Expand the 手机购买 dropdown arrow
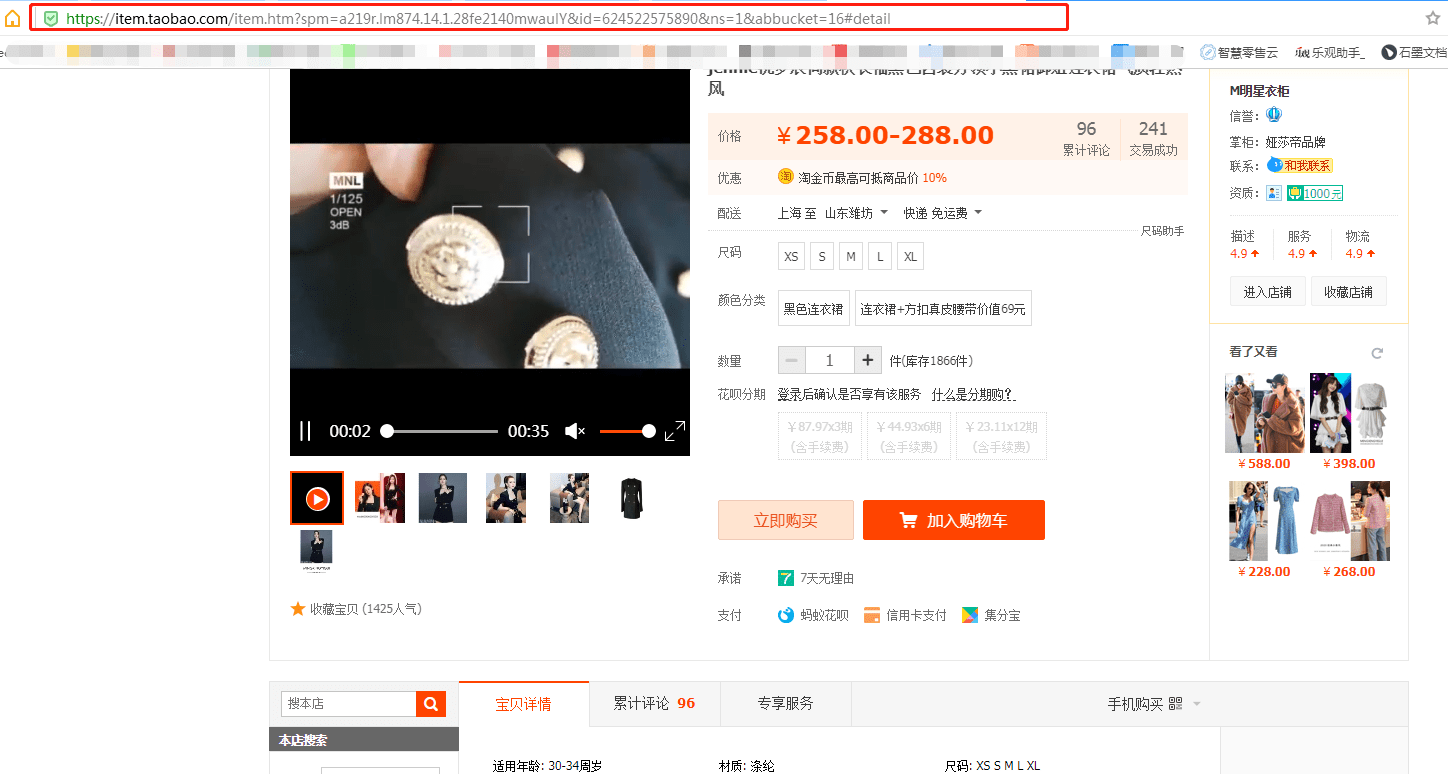Image resolution: width=1448 pixels, height=774 pixels. pyautogui.click(x=1197, y=704)
